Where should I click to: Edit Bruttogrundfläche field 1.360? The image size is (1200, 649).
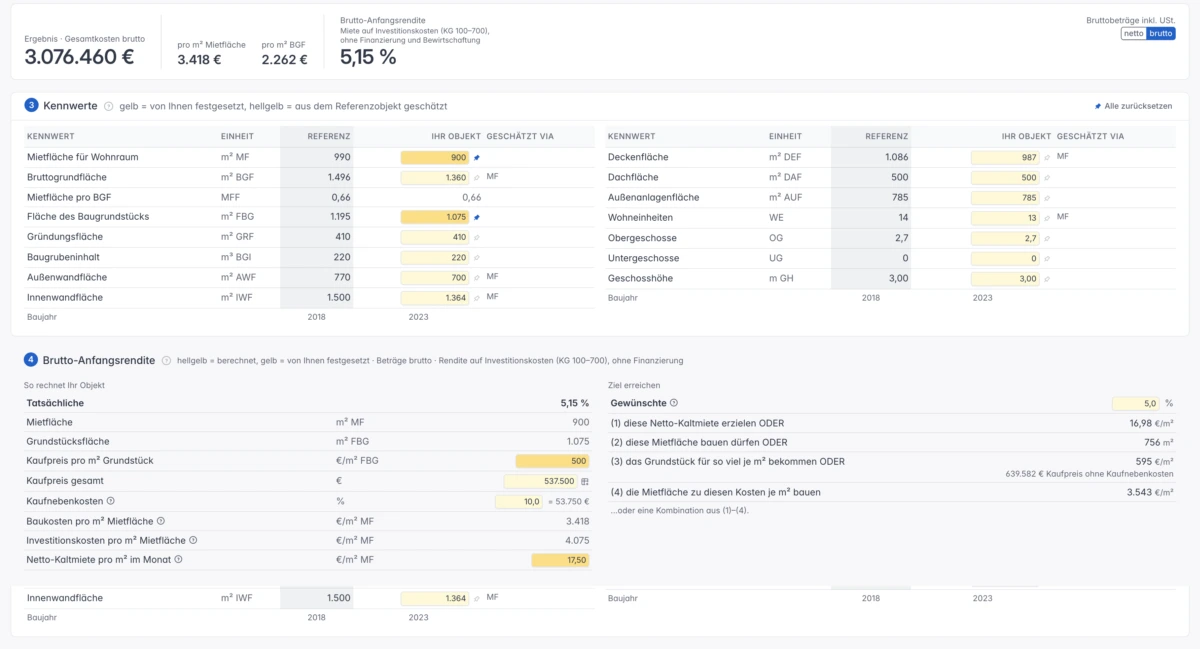[x=435, y=178]
